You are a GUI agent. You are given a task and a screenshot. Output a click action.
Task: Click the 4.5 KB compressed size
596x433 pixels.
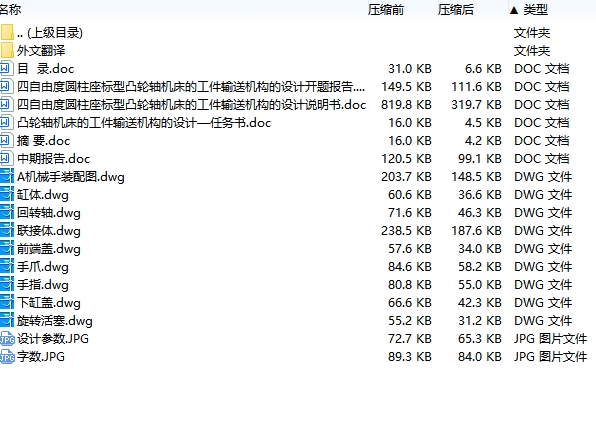pyautogui.click(x=483, y=123)
